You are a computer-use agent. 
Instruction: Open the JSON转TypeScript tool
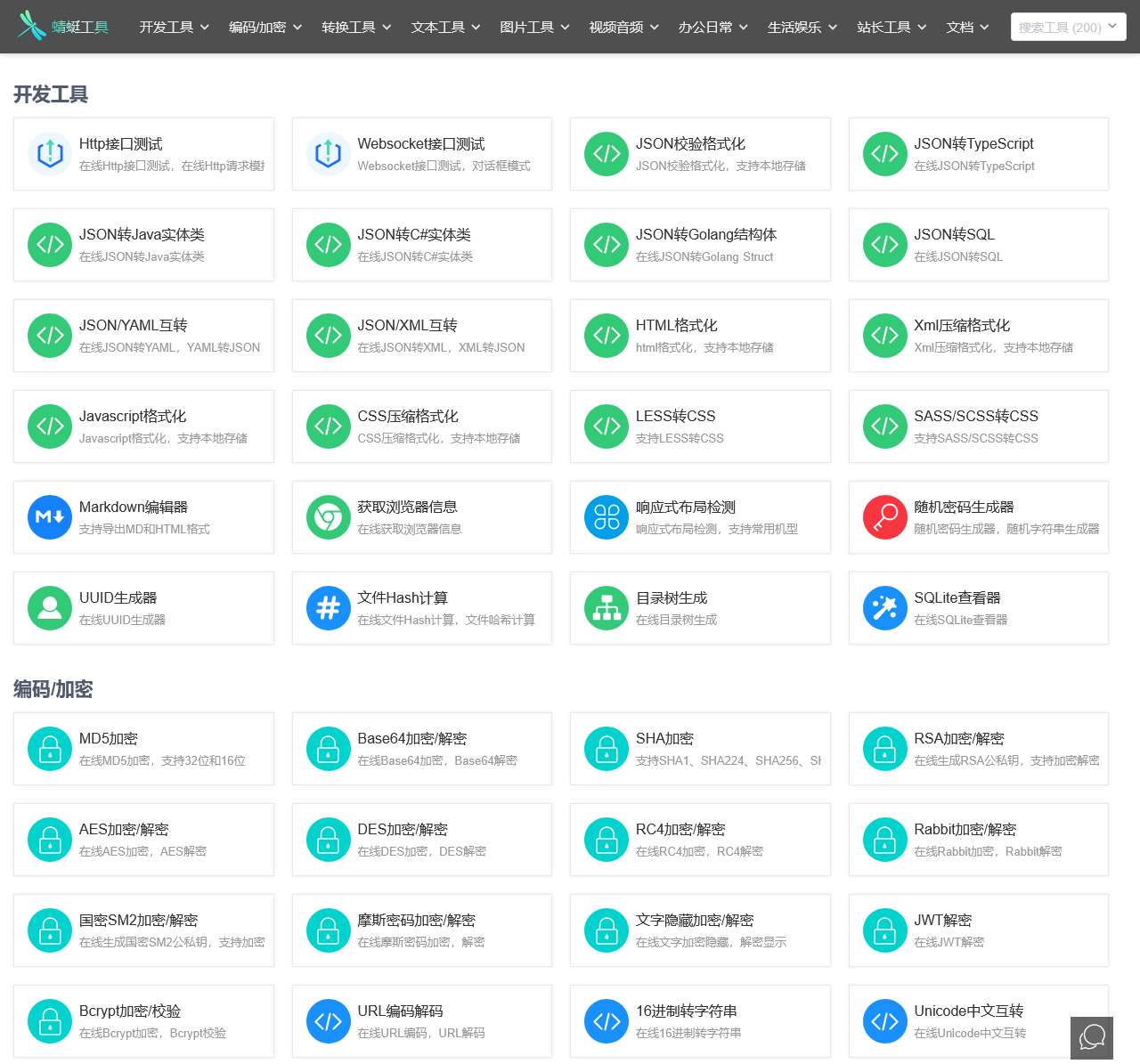[978, 154]
